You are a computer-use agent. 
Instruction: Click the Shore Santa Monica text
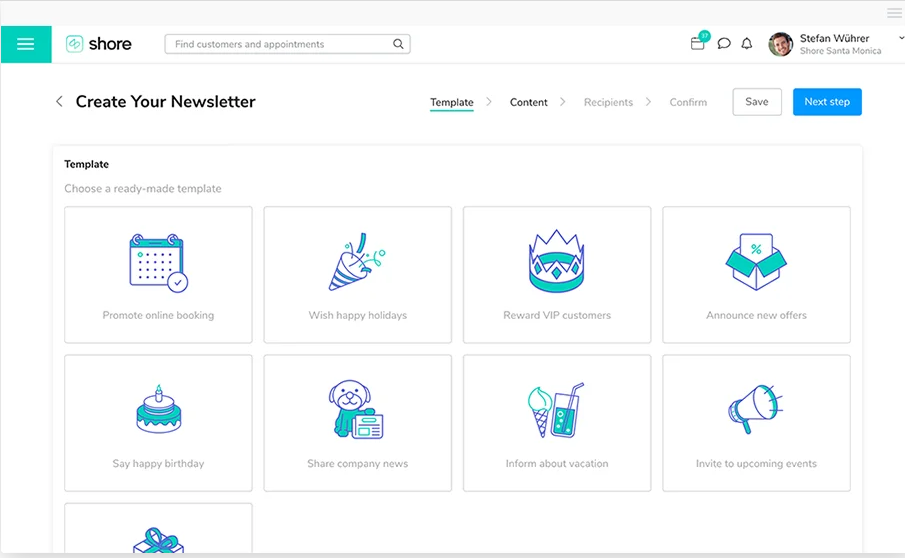pos(840,51)
